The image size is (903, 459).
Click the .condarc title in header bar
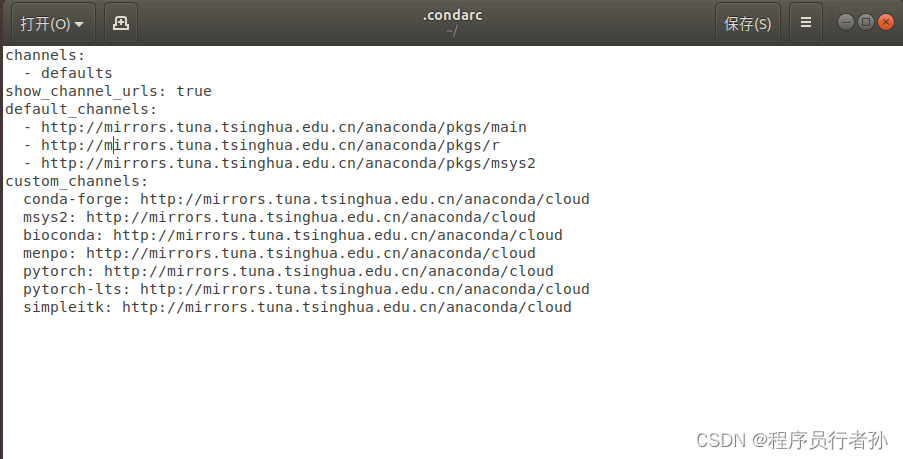click(452, 16)
